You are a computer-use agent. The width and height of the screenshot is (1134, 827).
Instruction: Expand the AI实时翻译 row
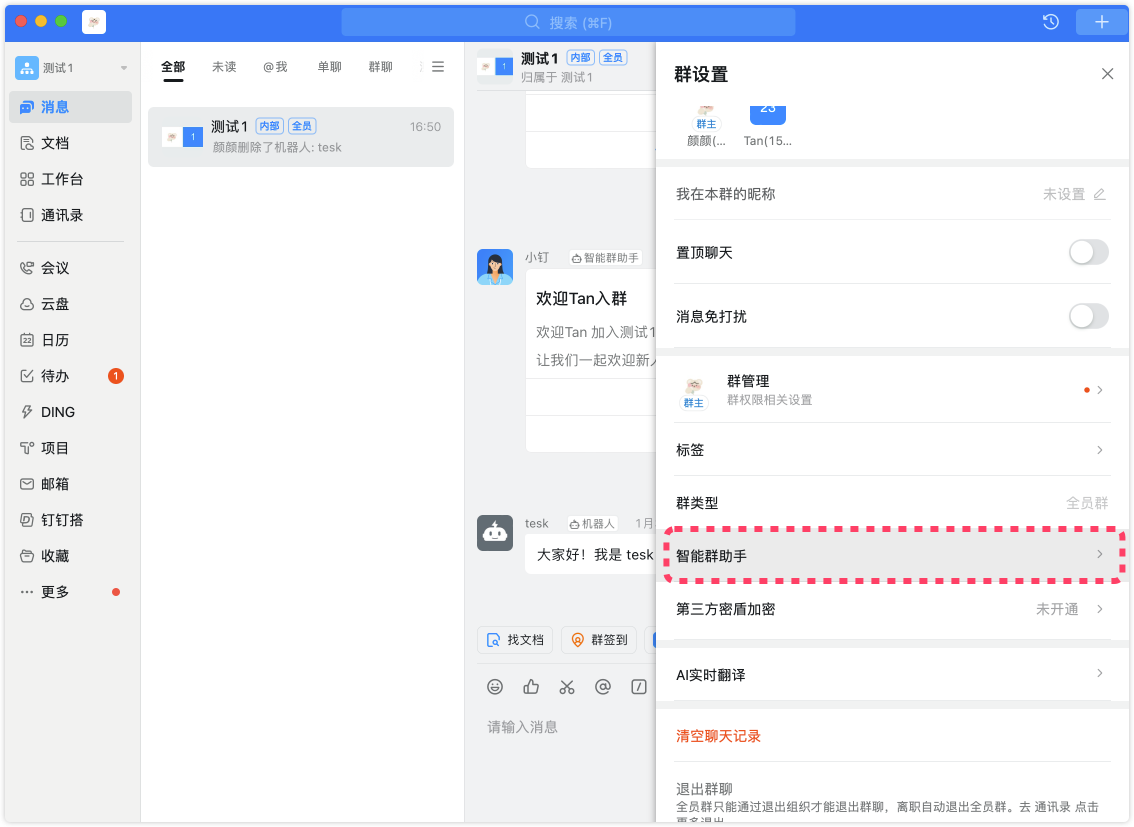890,675
